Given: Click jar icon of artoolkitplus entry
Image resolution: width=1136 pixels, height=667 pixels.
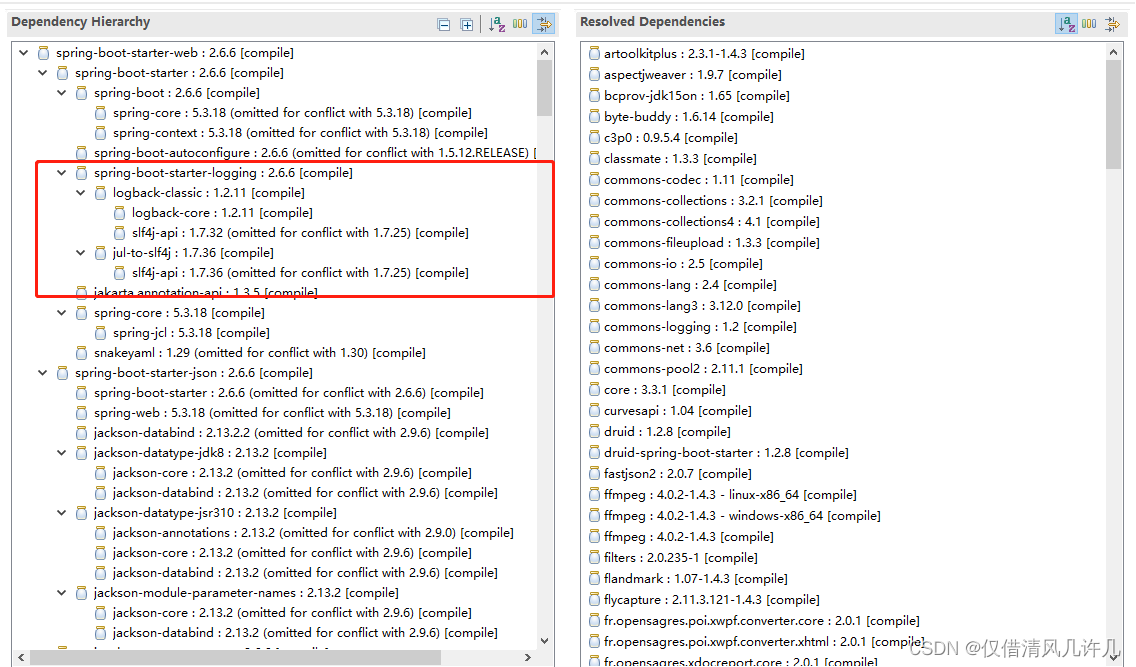Looking at the screenshot, I should [595, 54].
